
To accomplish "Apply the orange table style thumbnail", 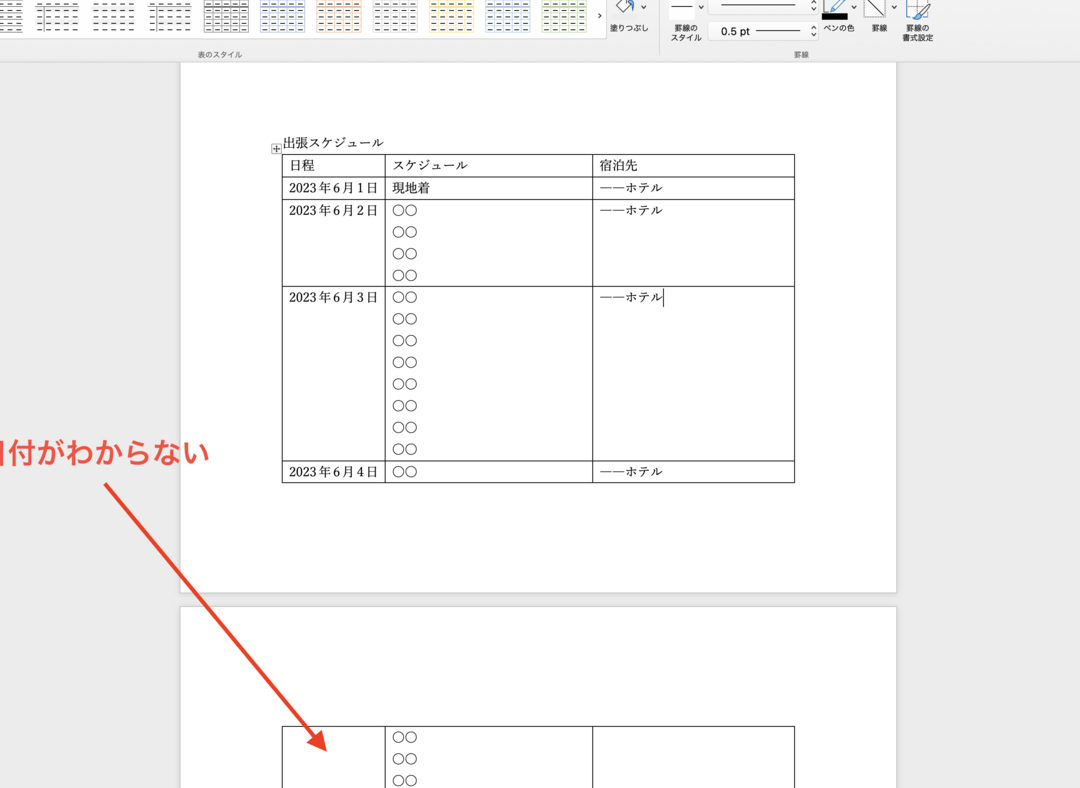I will (338, 16).
